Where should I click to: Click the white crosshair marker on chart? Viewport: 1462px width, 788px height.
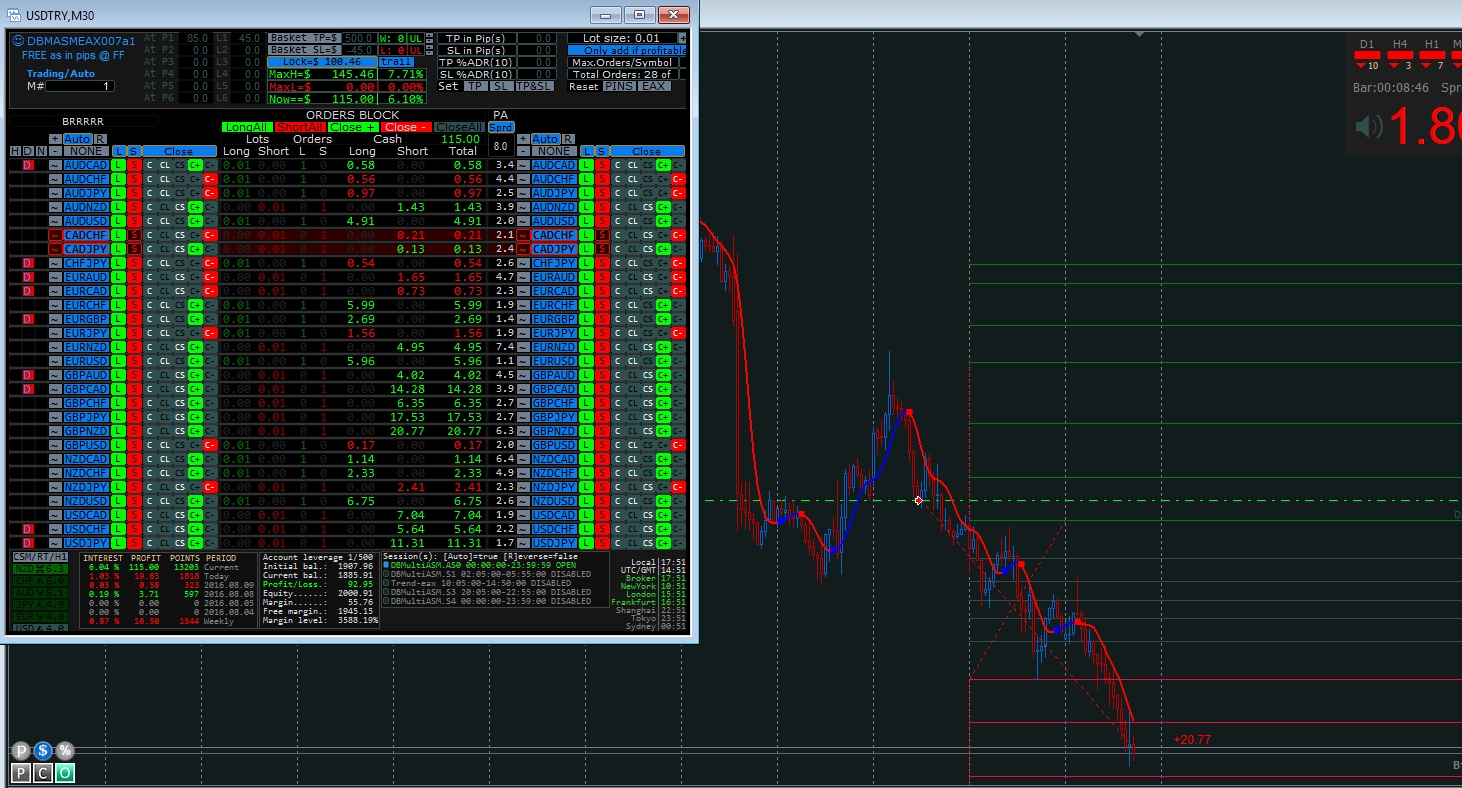pyautogui.click(x=918, y=500)
